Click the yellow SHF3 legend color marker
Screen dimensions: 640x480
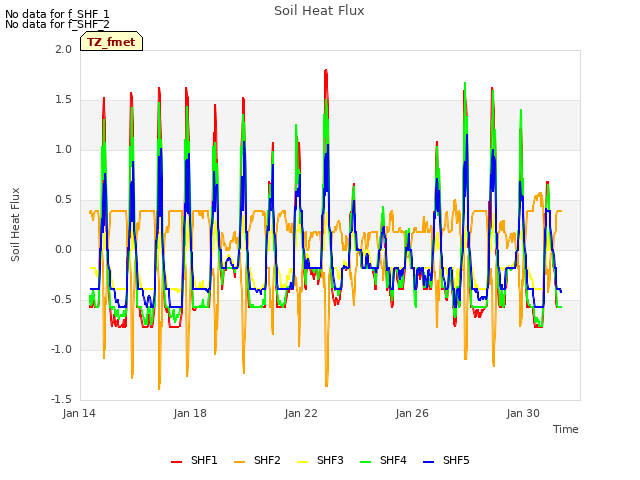(302, 462)
